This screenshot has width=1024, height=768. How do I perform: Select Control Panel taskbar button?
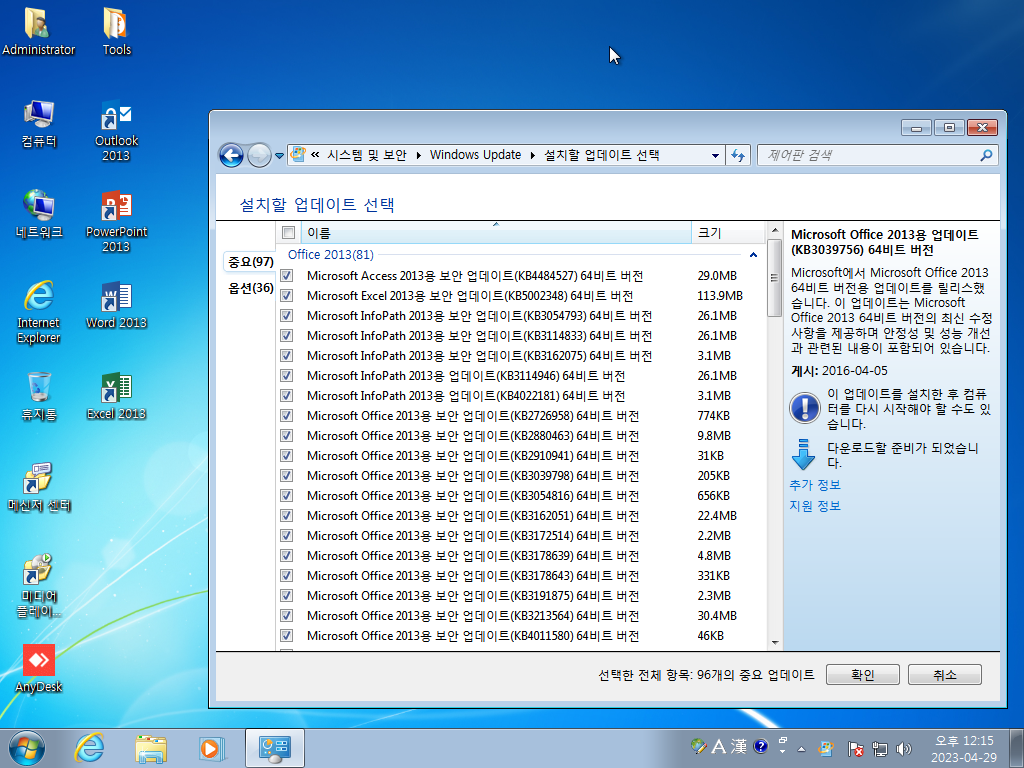[x=274, y=748]
